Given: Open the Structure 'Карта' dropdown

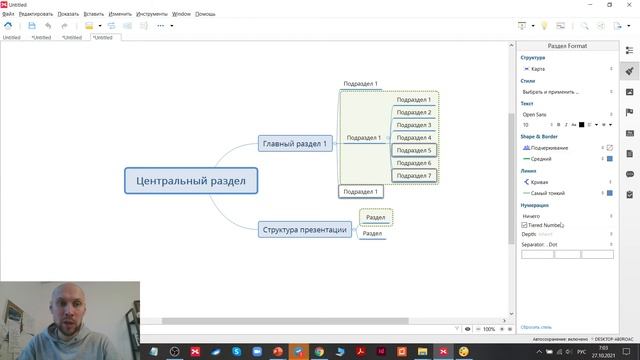Looking at the screenshot, I should pyautogui.click(x=567, y=69).
